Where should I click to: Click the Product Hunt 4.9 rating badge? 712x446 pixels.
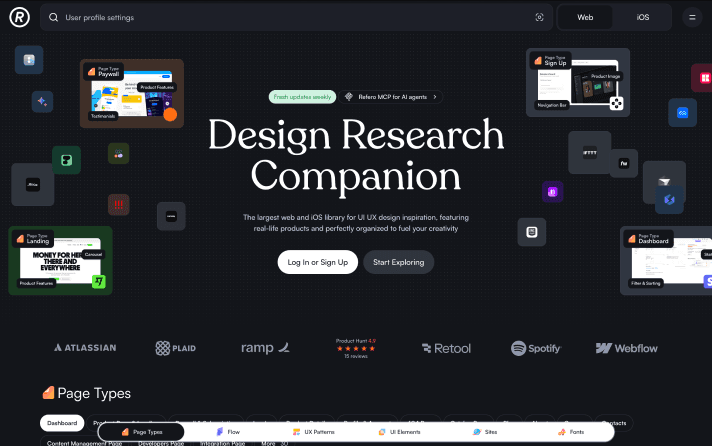pos(356,348)
